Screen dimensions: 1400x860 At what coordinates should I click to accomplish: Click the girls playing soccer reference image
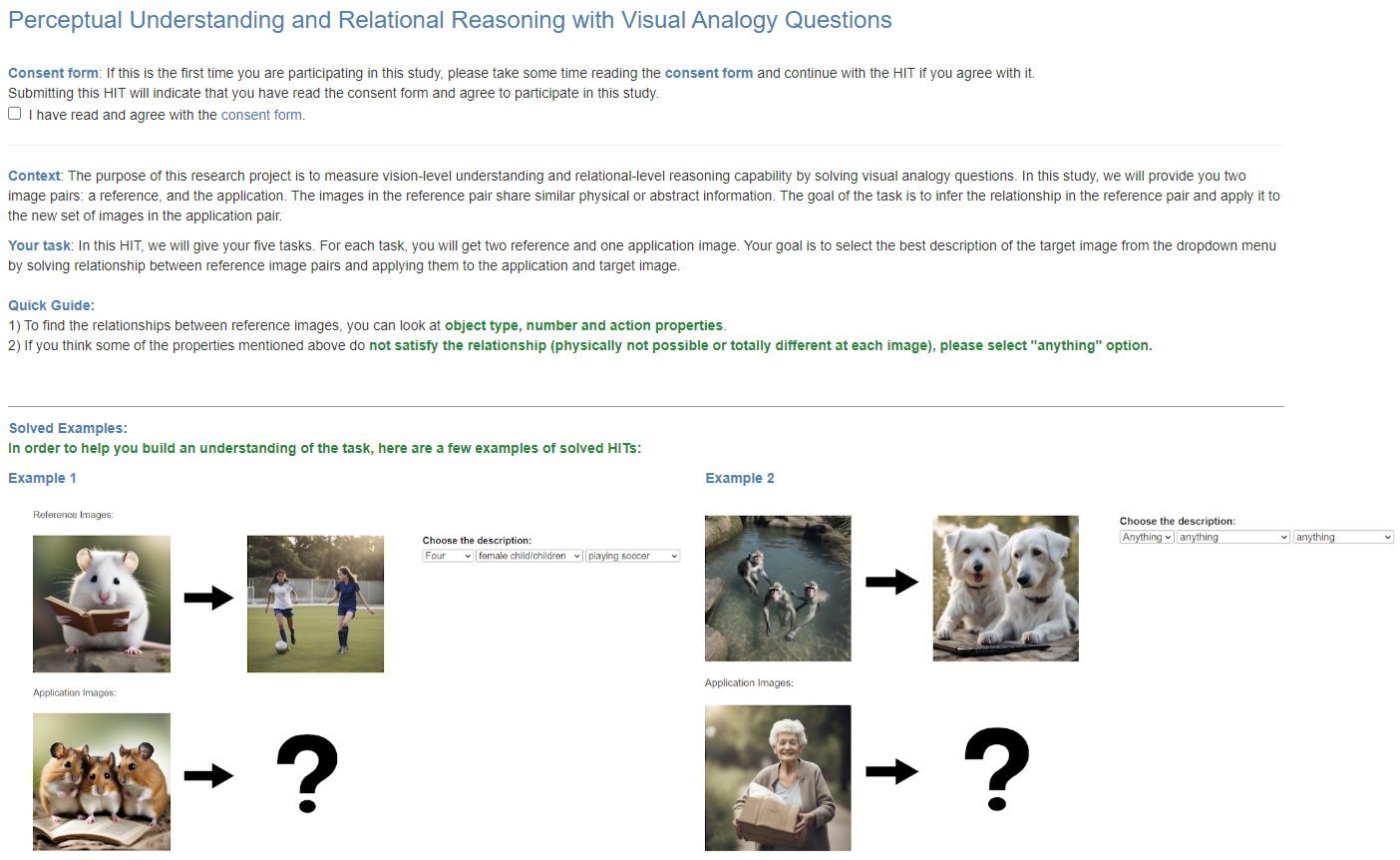315,604
